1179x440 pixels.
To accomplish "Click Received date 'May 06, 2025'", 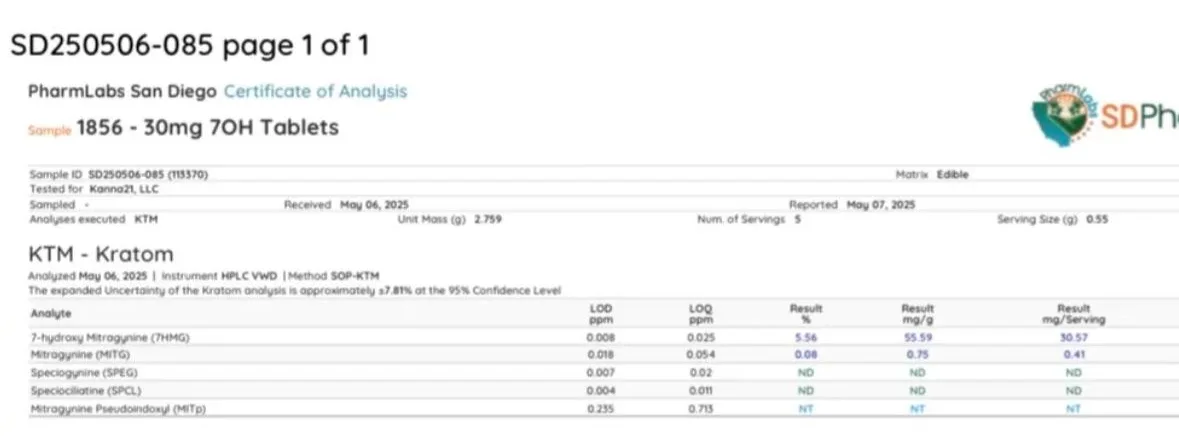I will [374, 205].
